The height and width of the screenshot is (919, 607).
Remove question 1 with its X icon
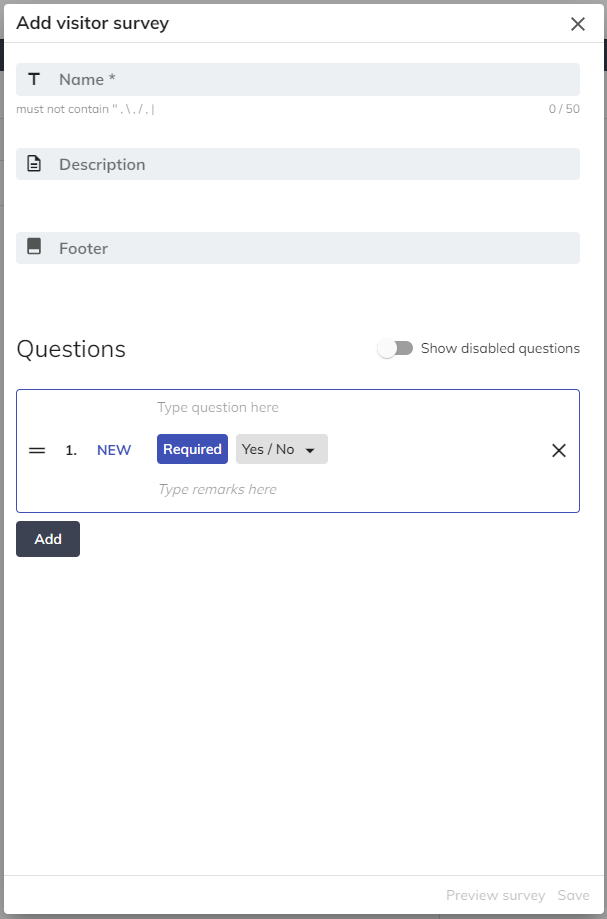[559, 450]
